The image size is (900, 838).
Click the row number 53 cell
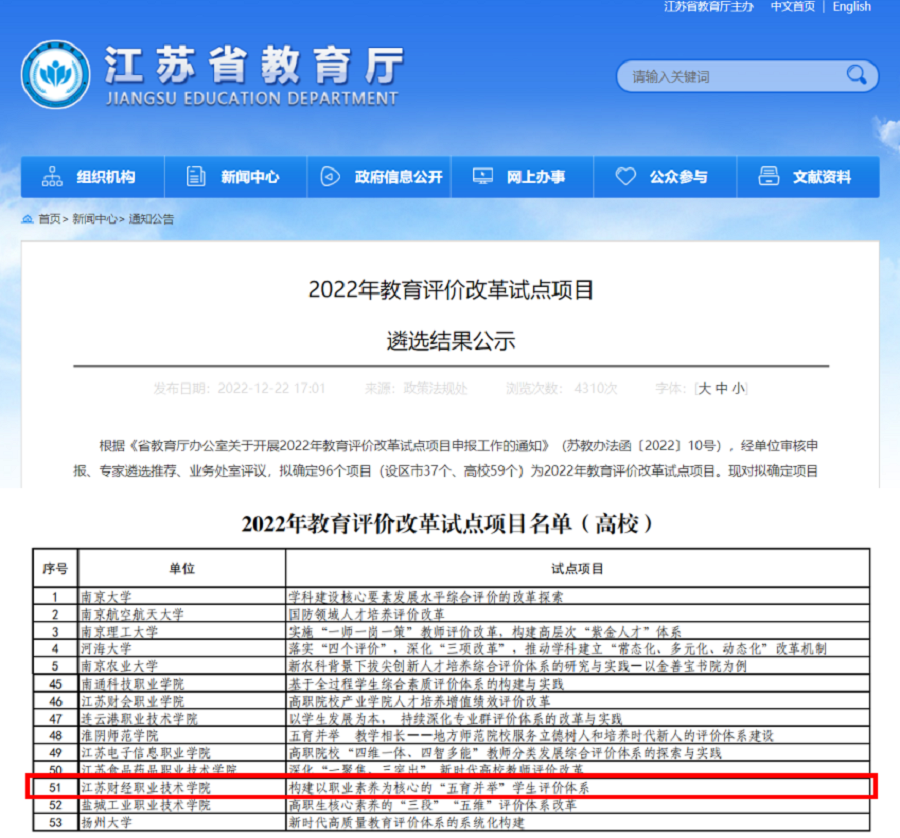pyautogui.click(x=55, y=822)
